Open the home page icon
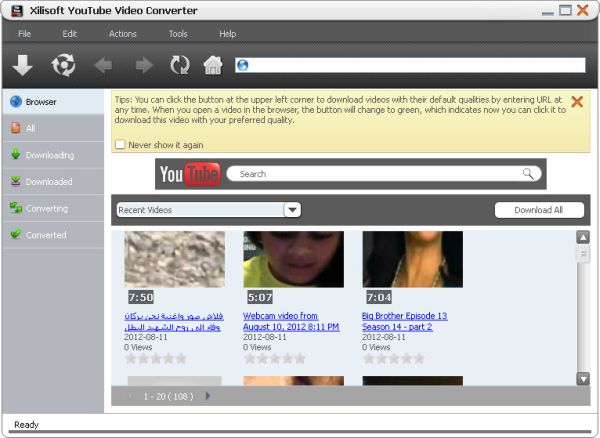 212,66
